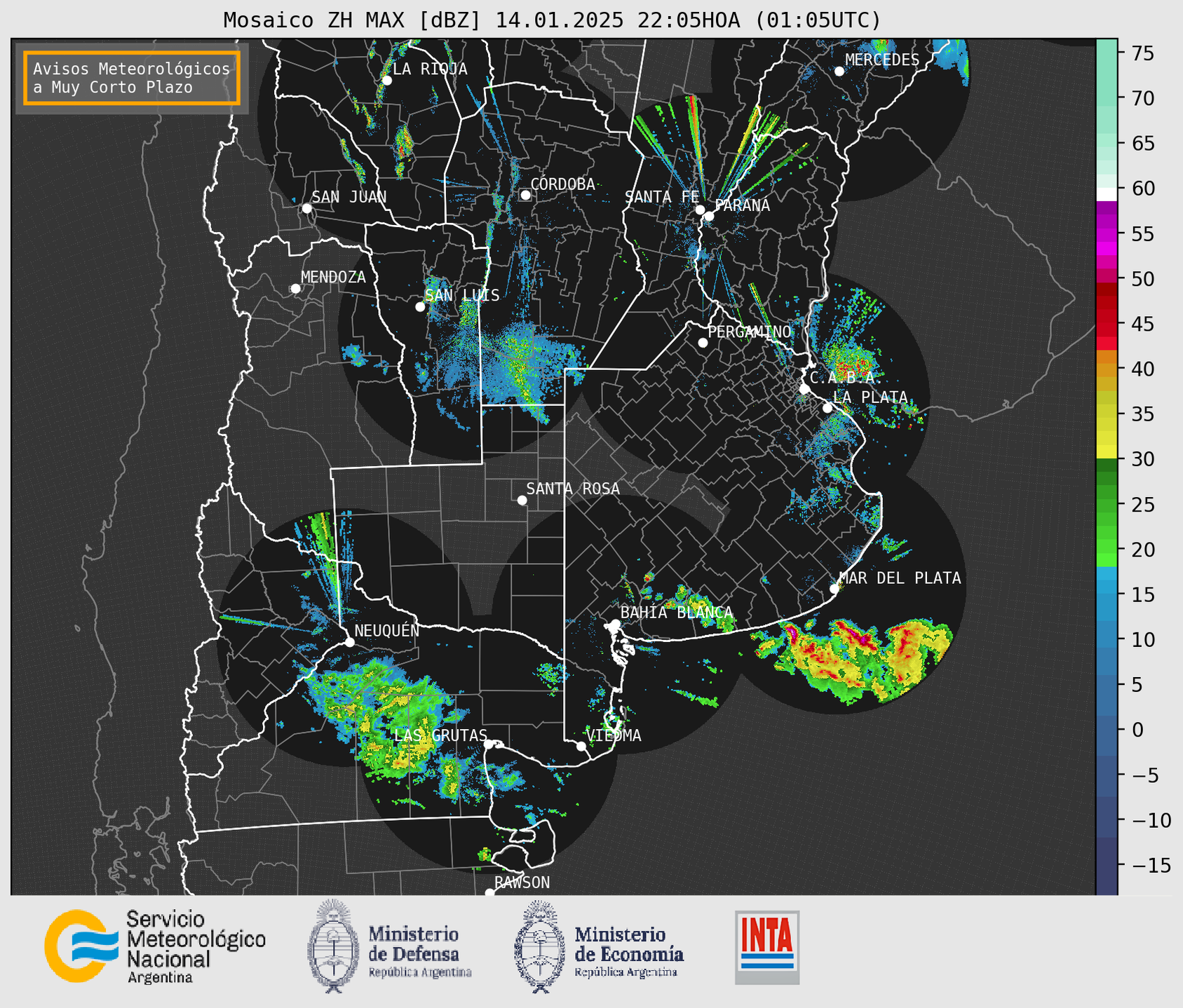Click the LAS GRUTAS city marker dot
The height and width of the screenshot is (1008, 1183).
coord(489,744)
